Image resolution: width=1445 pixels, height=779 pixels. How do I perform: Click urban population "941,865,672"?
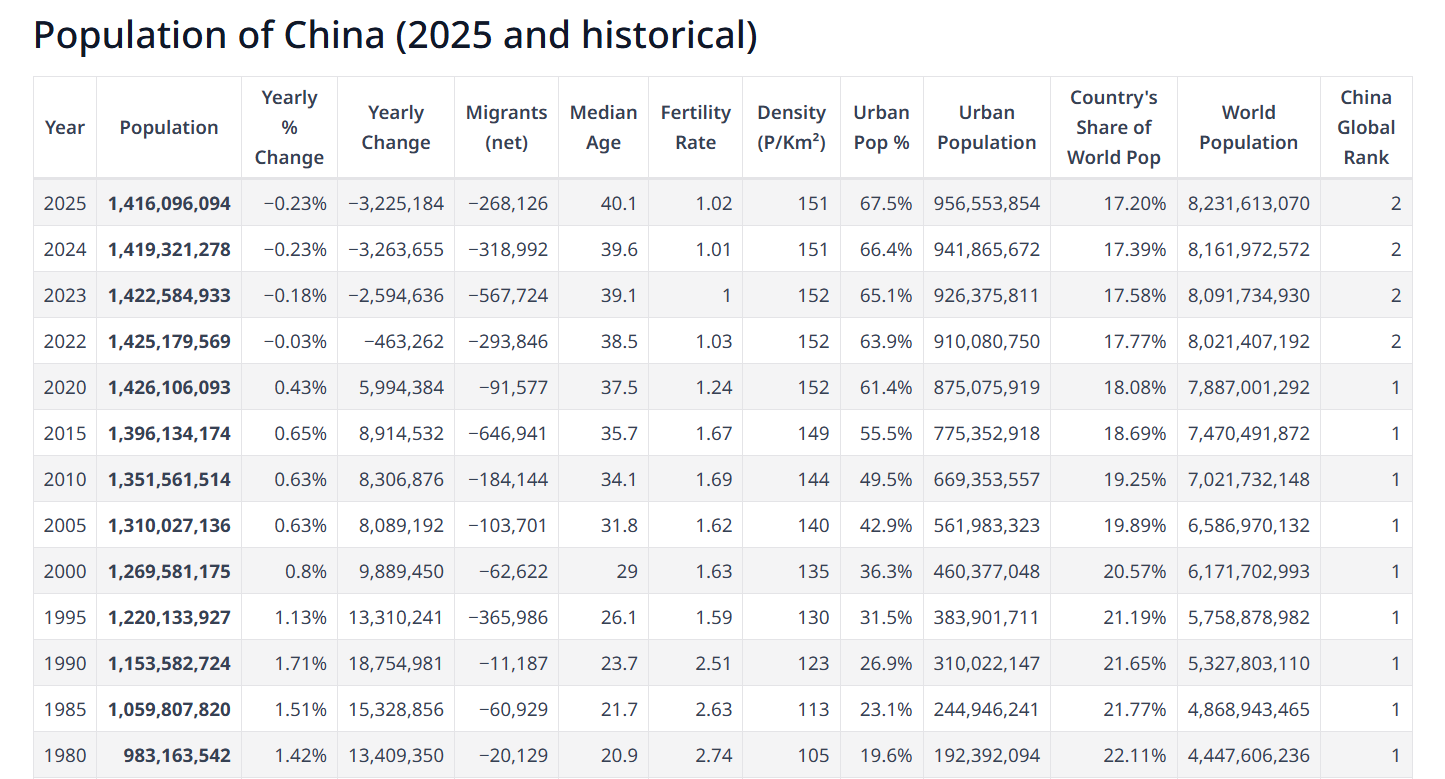coord(987,250)
